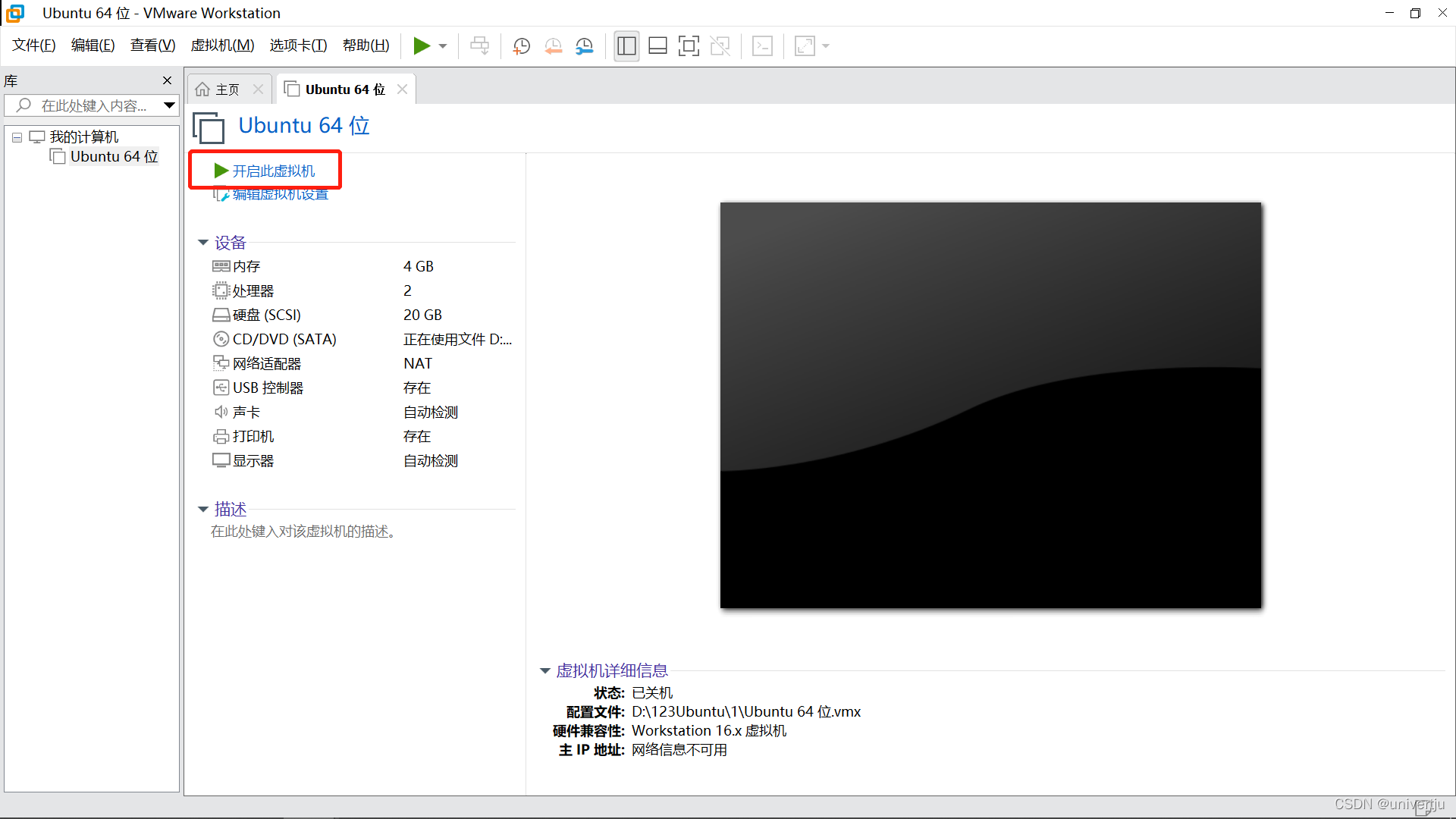This screenshot has height=819, width=1456.
Task: Collapse the 设备 devices section
Action: pyautogui.click(x=203, y=242)
